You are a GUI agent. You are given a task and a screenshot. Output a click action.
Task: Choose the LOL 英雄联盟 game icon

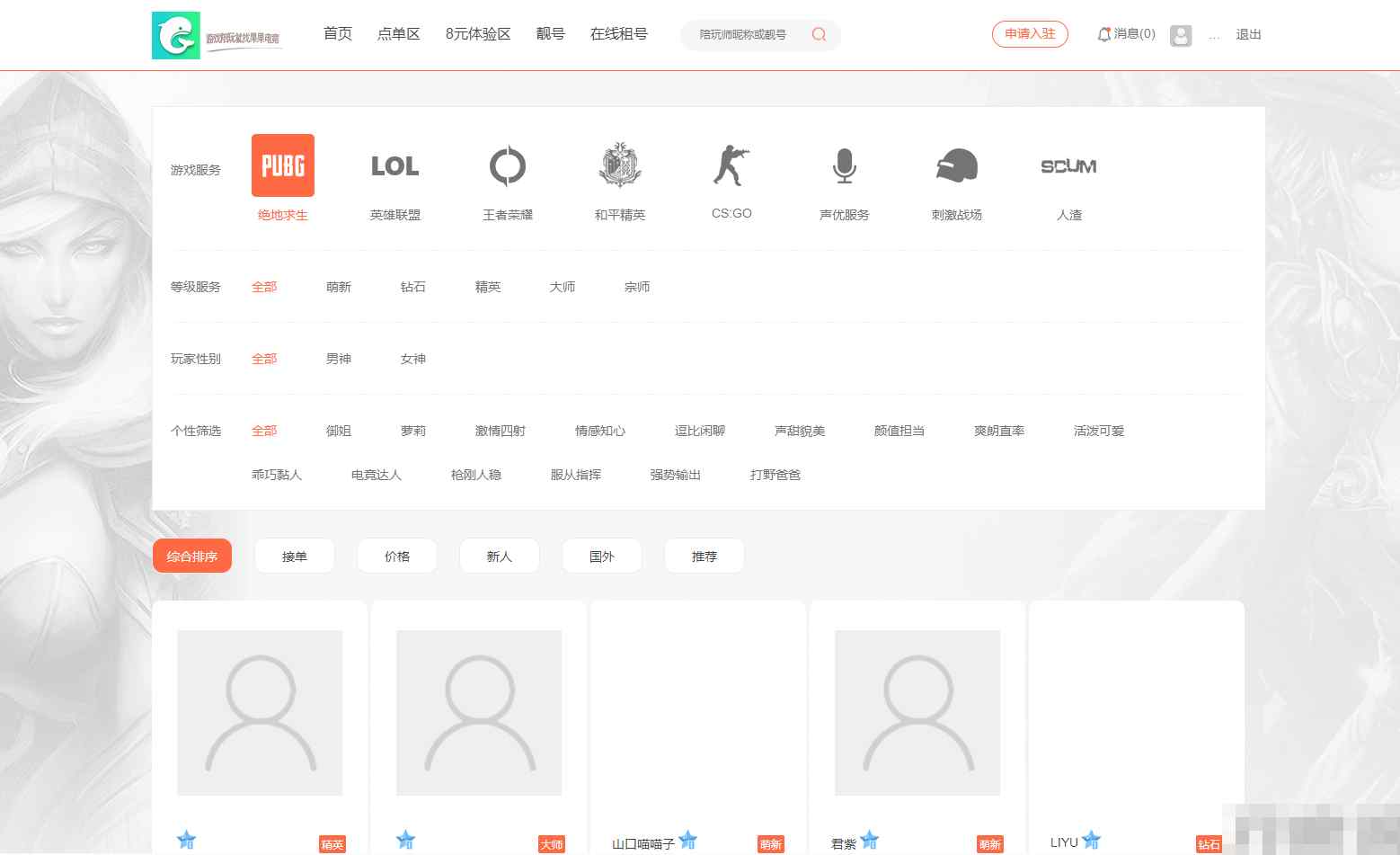[x=394, y=165]
